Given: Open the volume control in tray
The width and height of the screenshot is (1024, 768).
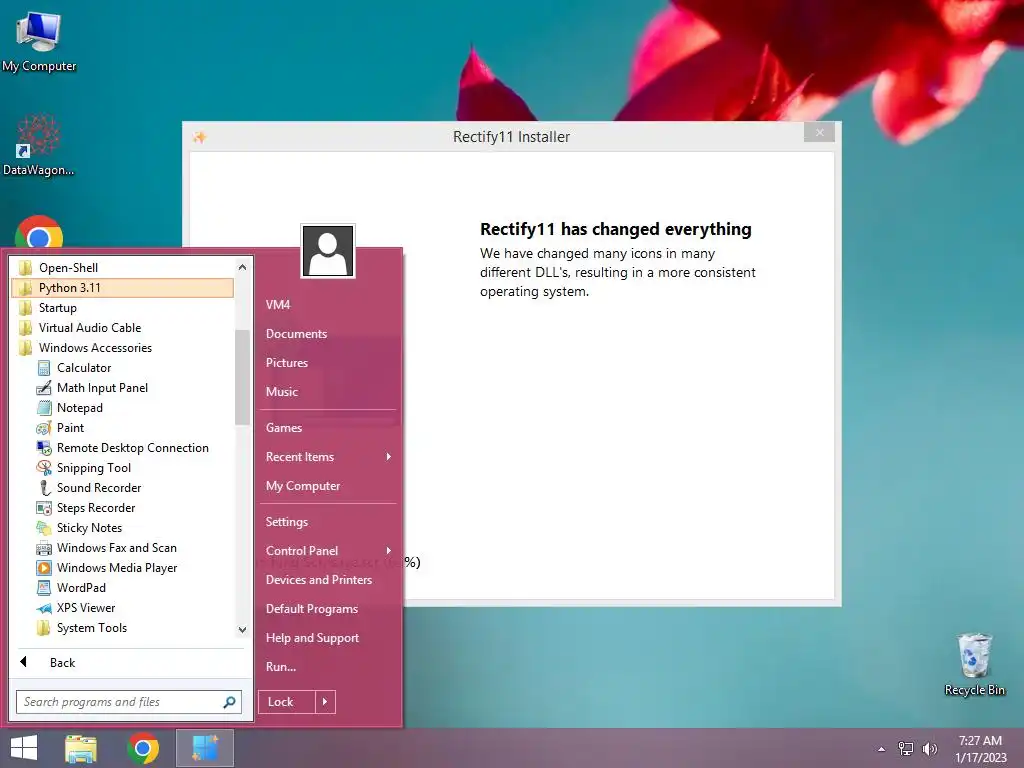Looking at the screenshot, I should point(929,749).
